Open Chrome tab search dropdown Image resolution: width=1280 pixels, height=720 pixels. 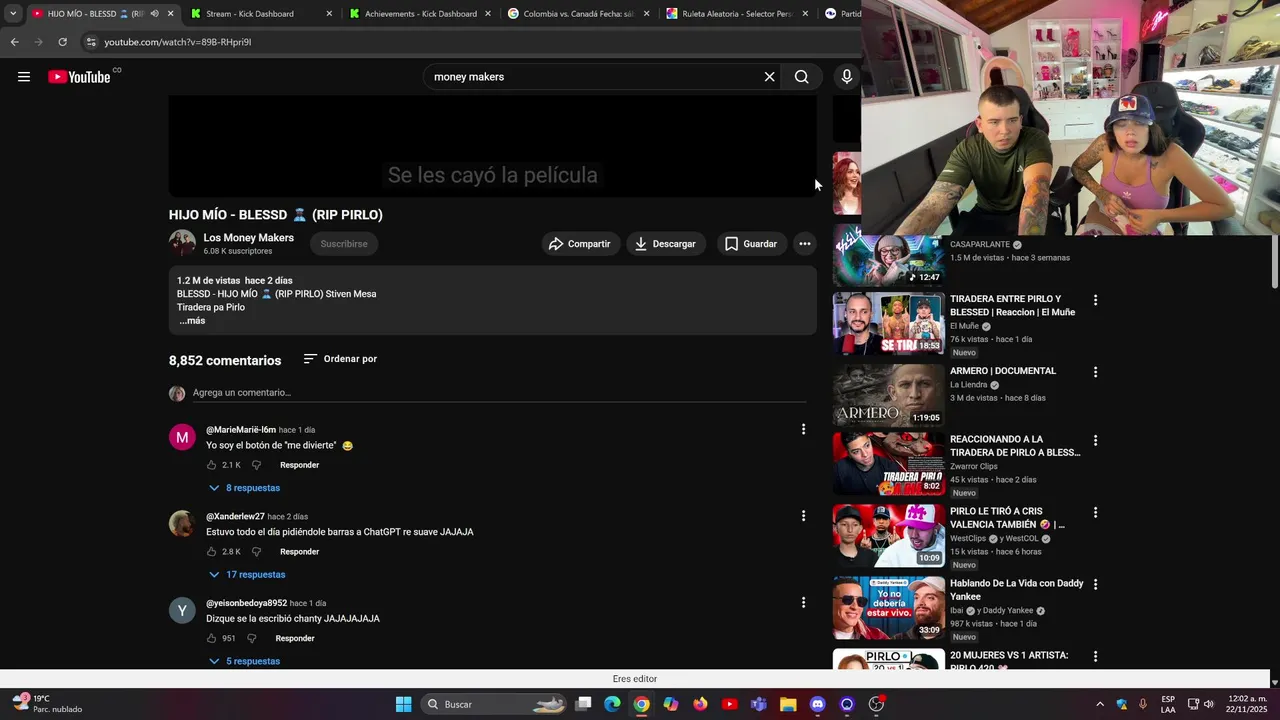click(12, 14)
